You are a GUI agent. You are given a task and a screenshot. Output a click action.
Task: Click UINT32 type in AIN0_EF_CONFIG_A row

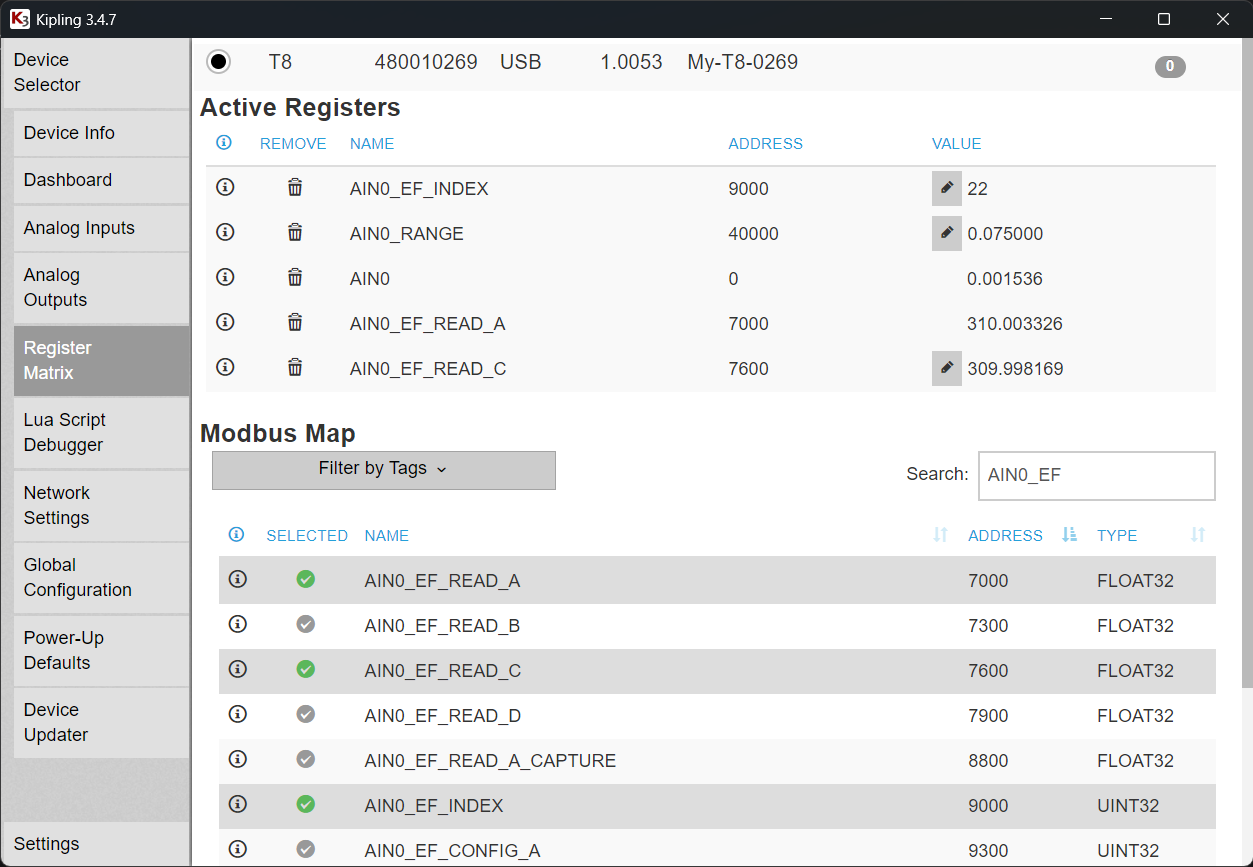pyautogui.click(x=1128, y=851)
